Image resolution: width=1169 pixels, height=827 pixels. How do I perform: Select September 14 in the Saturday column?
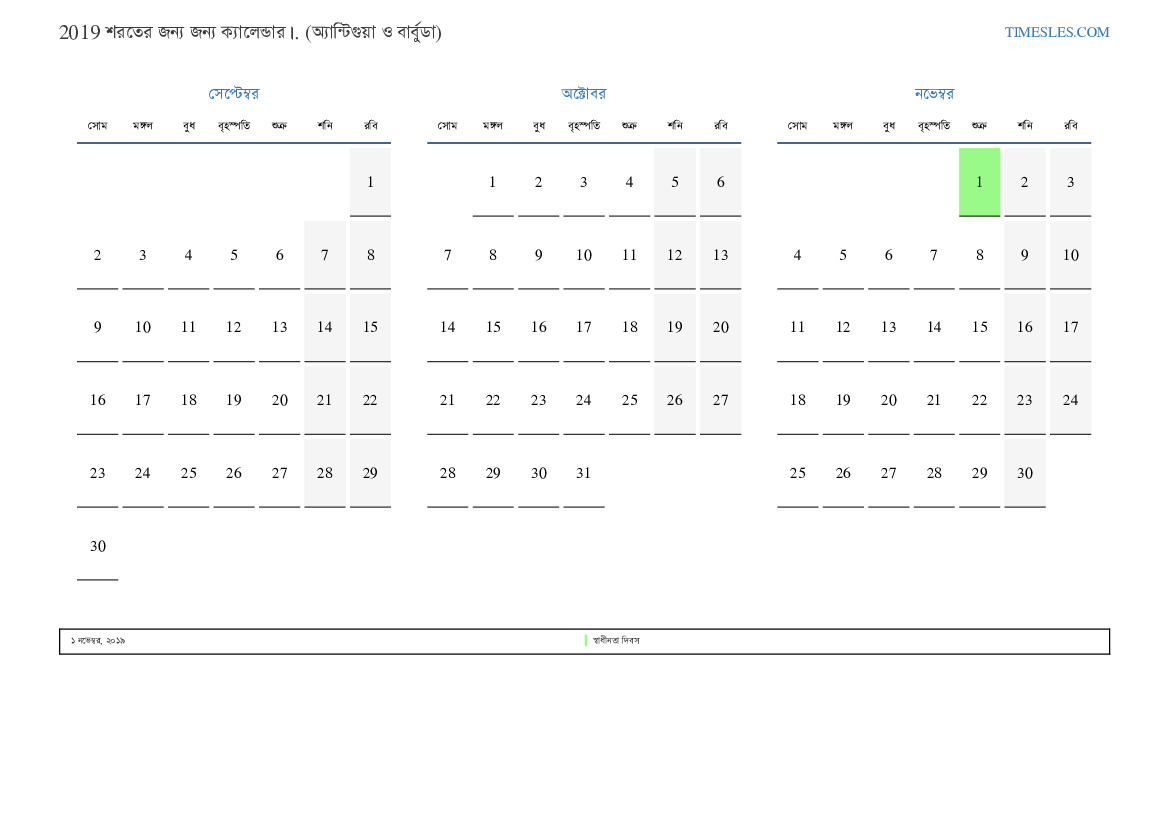click(x=324, y=327)
